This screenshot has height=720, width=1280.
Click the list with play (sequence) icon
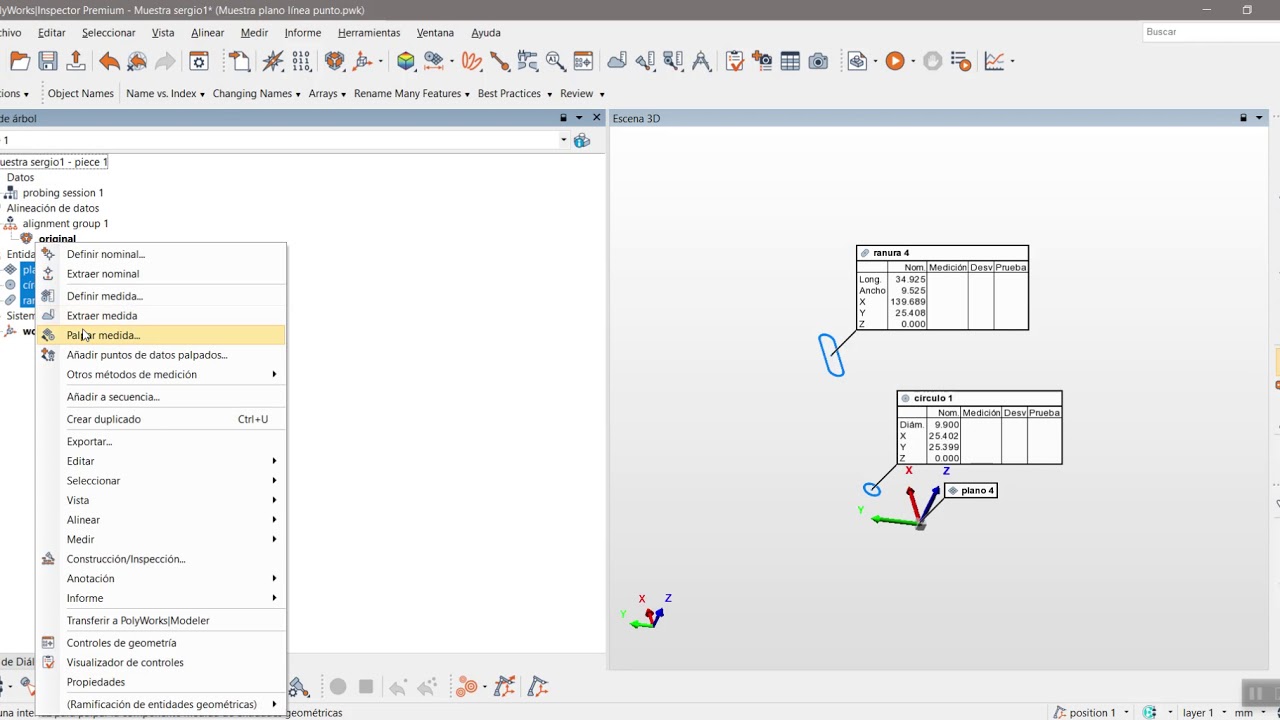961,61
